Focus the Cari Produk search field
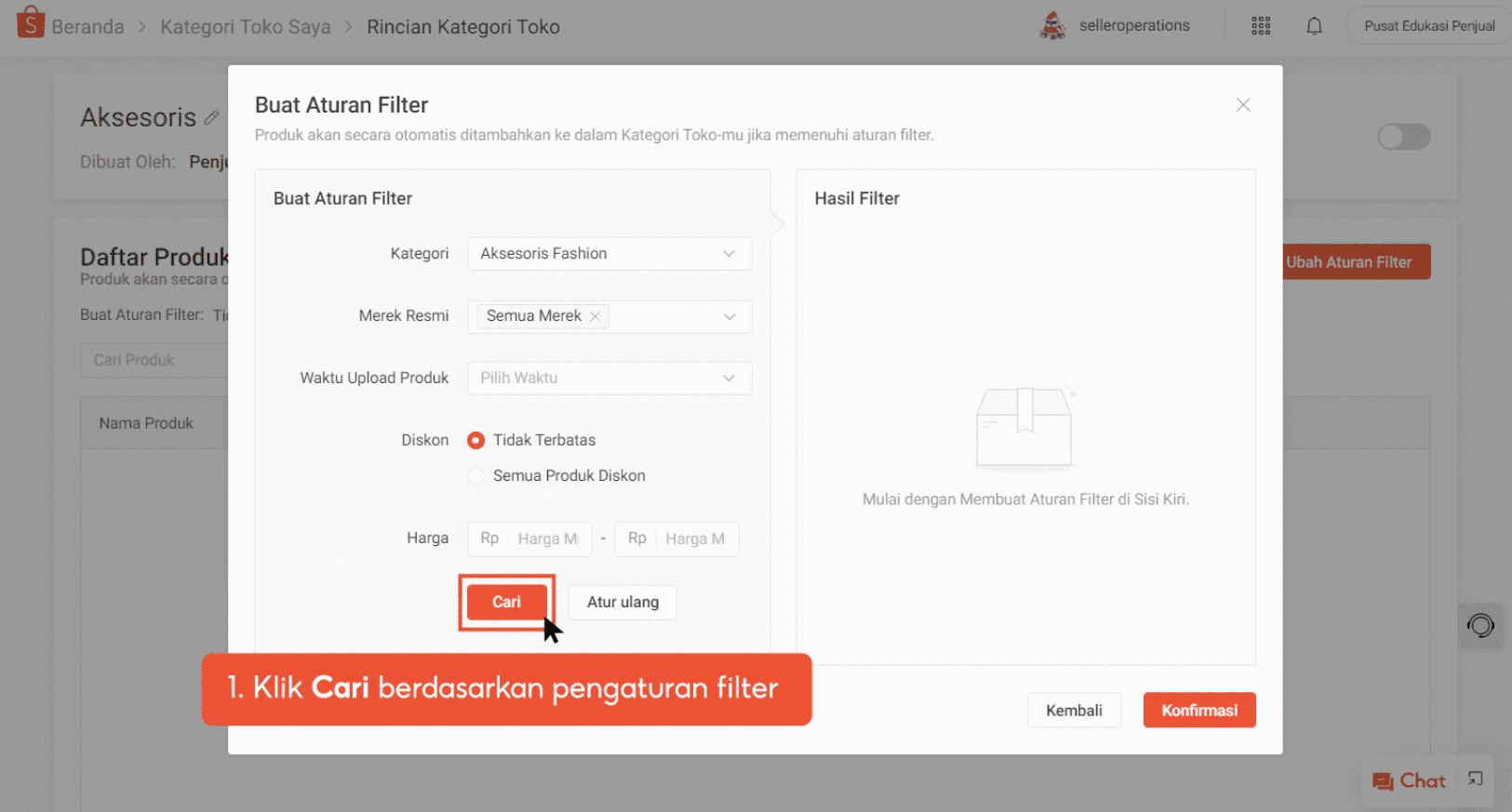 (x=154, y=360)
